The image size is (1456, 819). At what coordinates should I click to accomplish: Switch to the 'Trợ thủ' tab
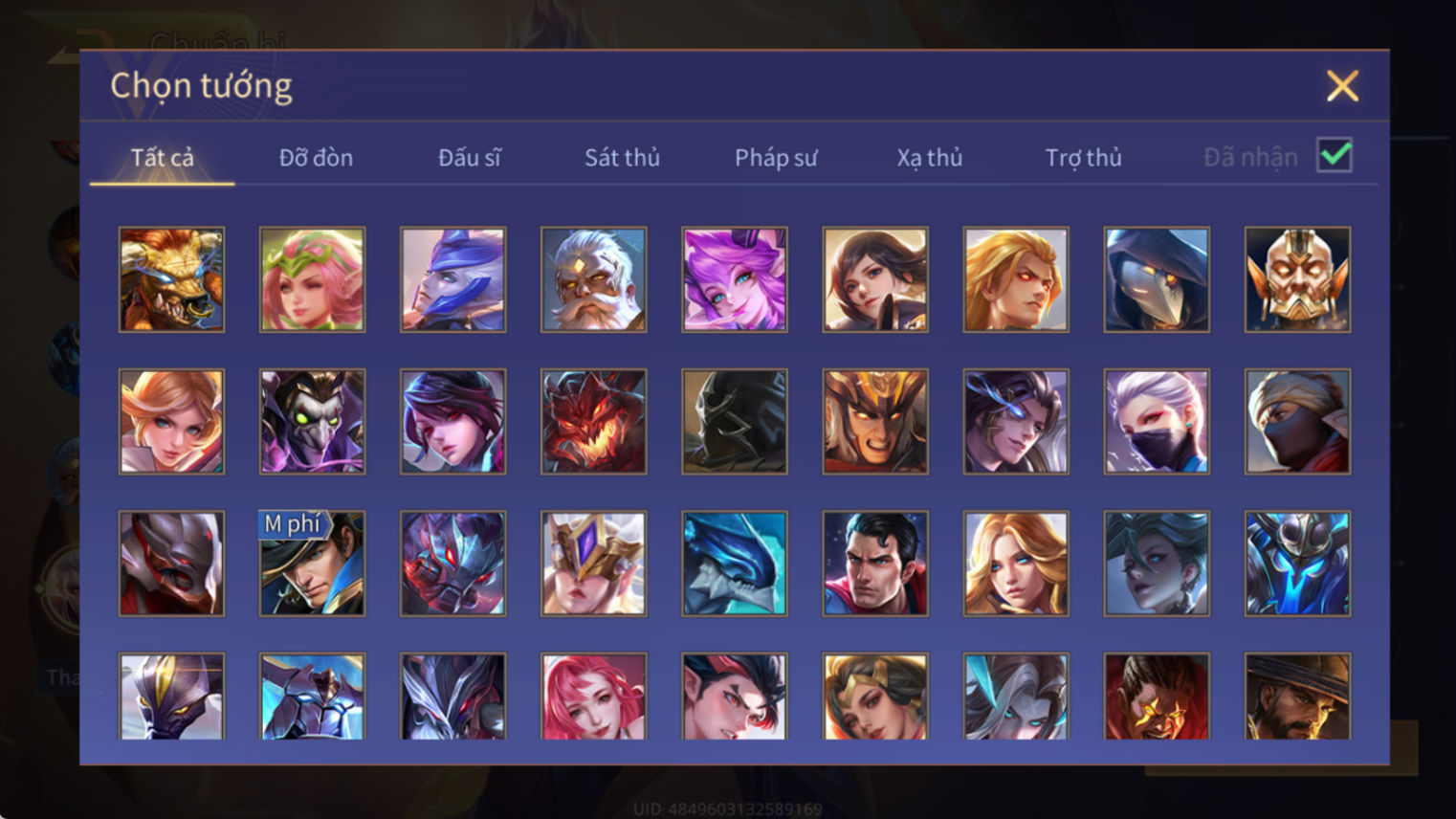(x=1083, y=157)
